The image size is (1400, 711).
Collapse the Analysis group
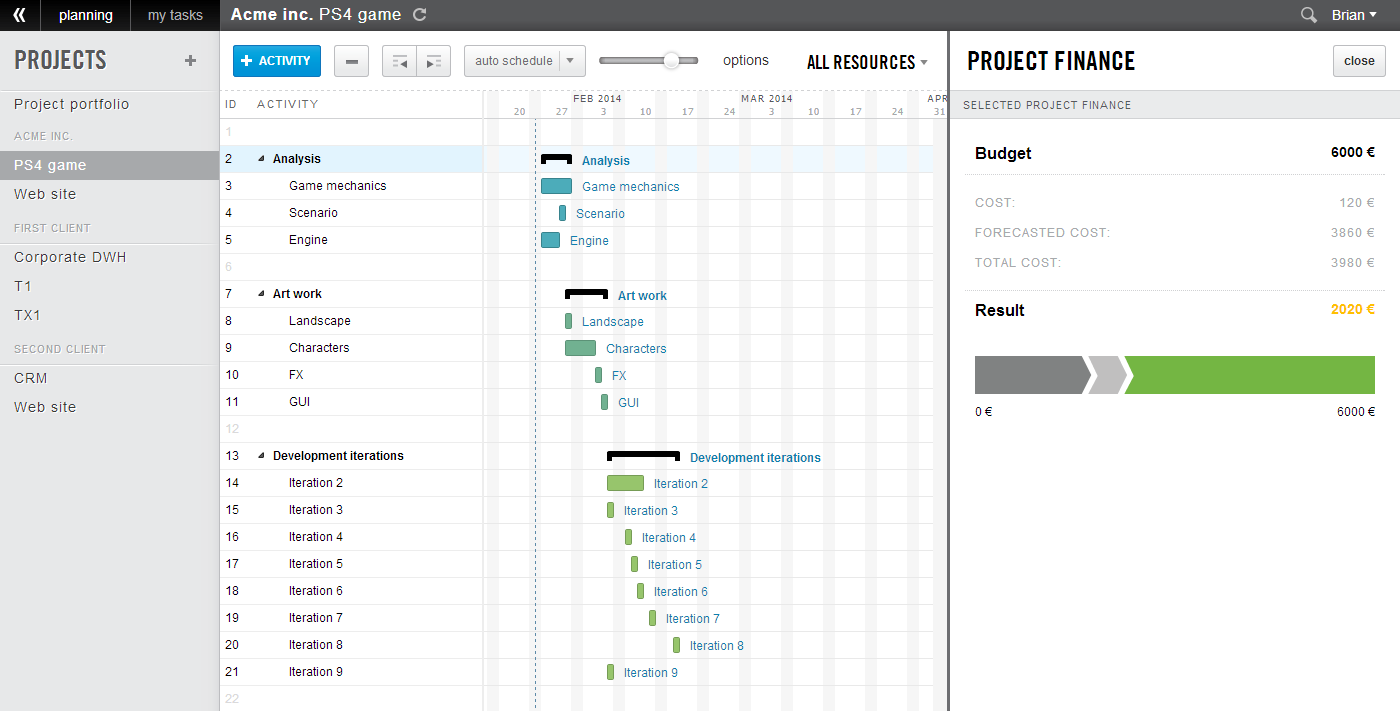[x=262, y=159]
